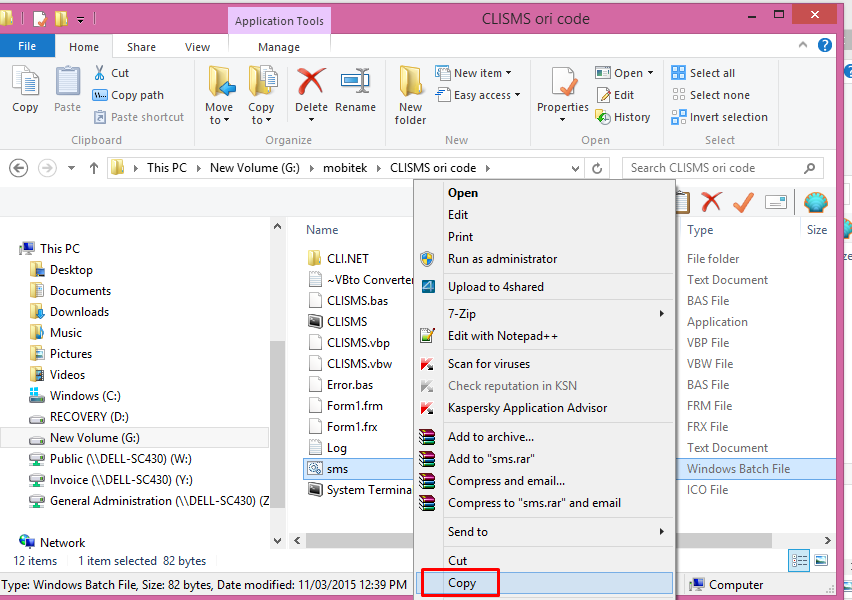Switch to the View ribbon tab

pyautogui.click(x=197, y=47)
